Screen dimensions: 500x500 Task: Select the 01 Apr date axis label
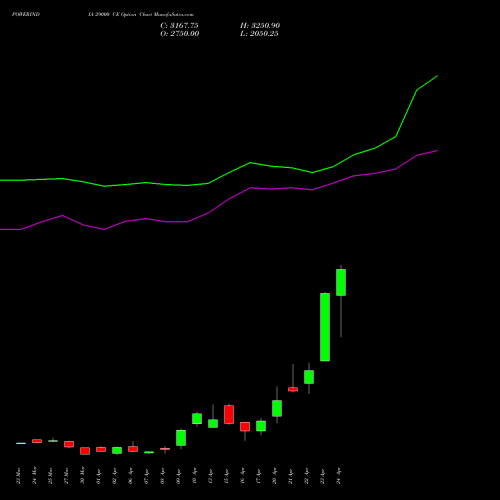click(99, 476)
